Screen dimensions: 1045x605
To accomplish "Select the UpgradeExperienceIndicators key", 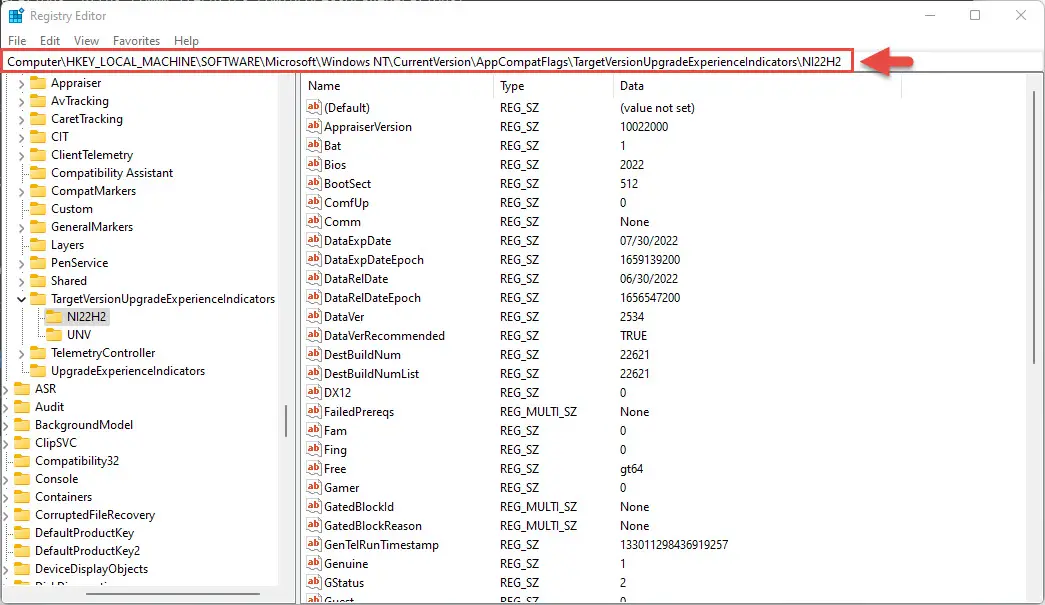I will (128, 371).
